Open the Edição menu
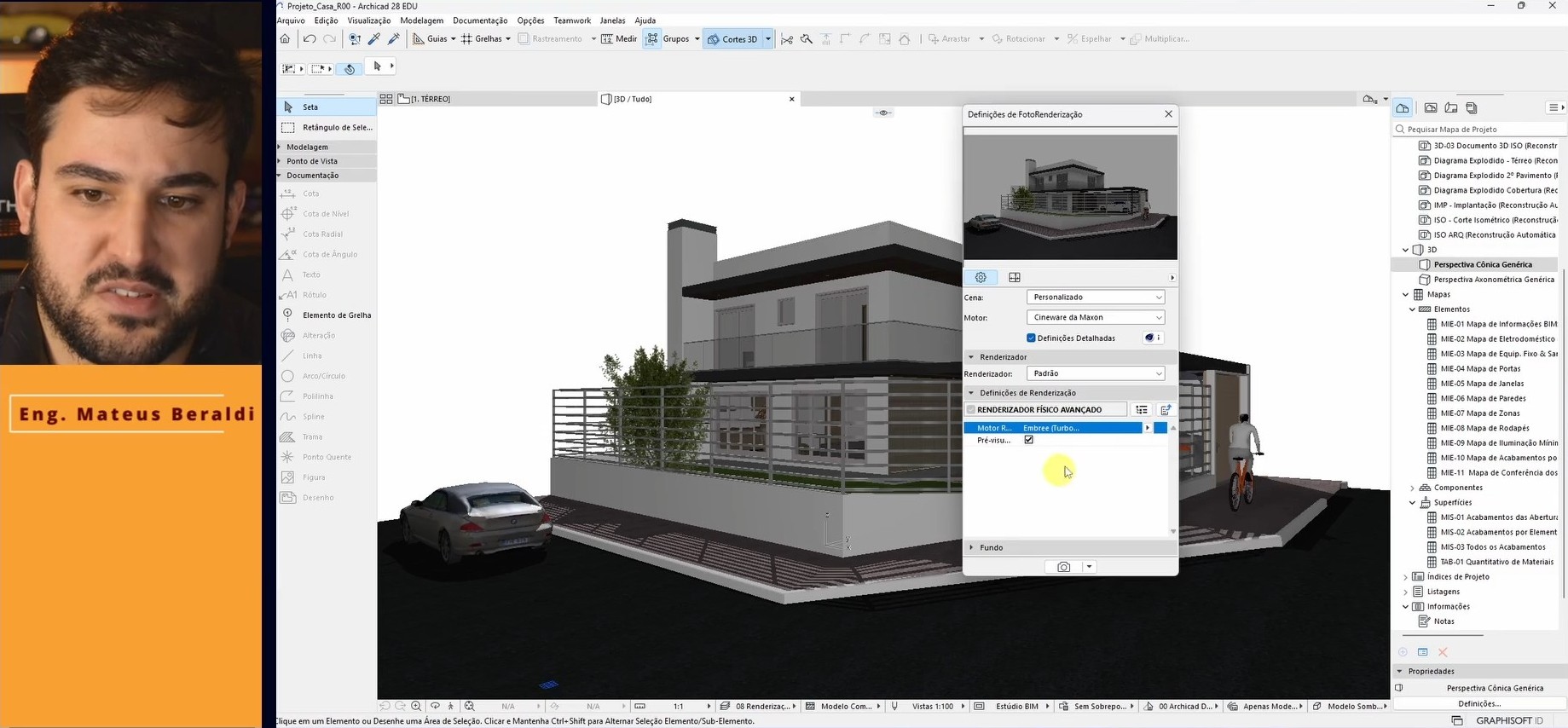Image resolution: width=1568 pixels, height=728 pixels. [x=326, y=20]
